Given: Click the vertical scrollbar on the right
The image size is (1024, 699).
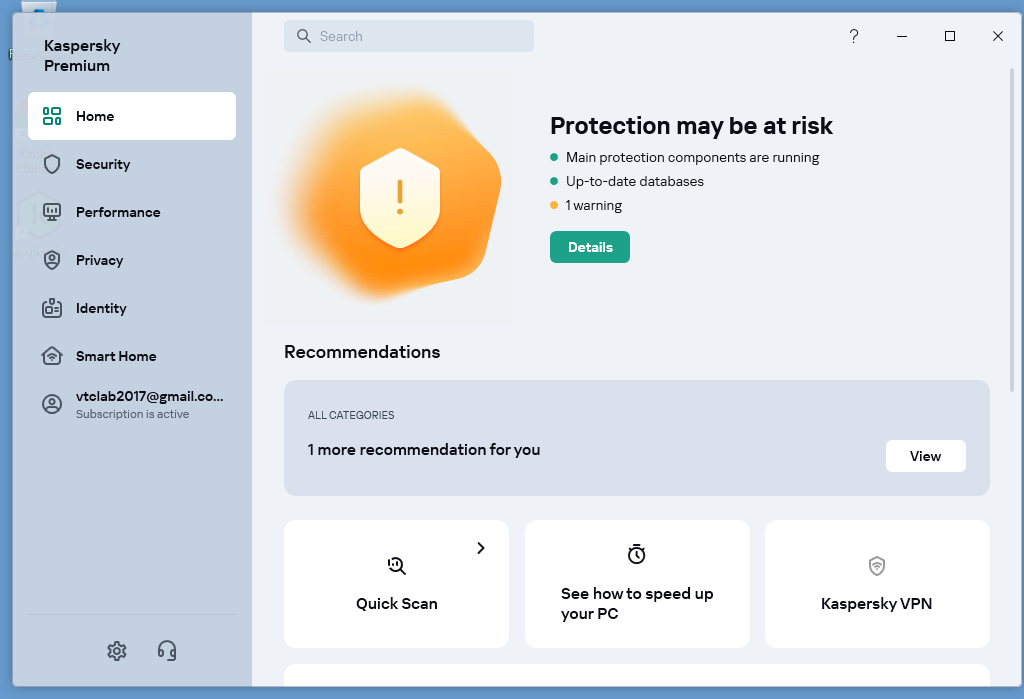Looking at the screenshot, I should point(1014,230).
